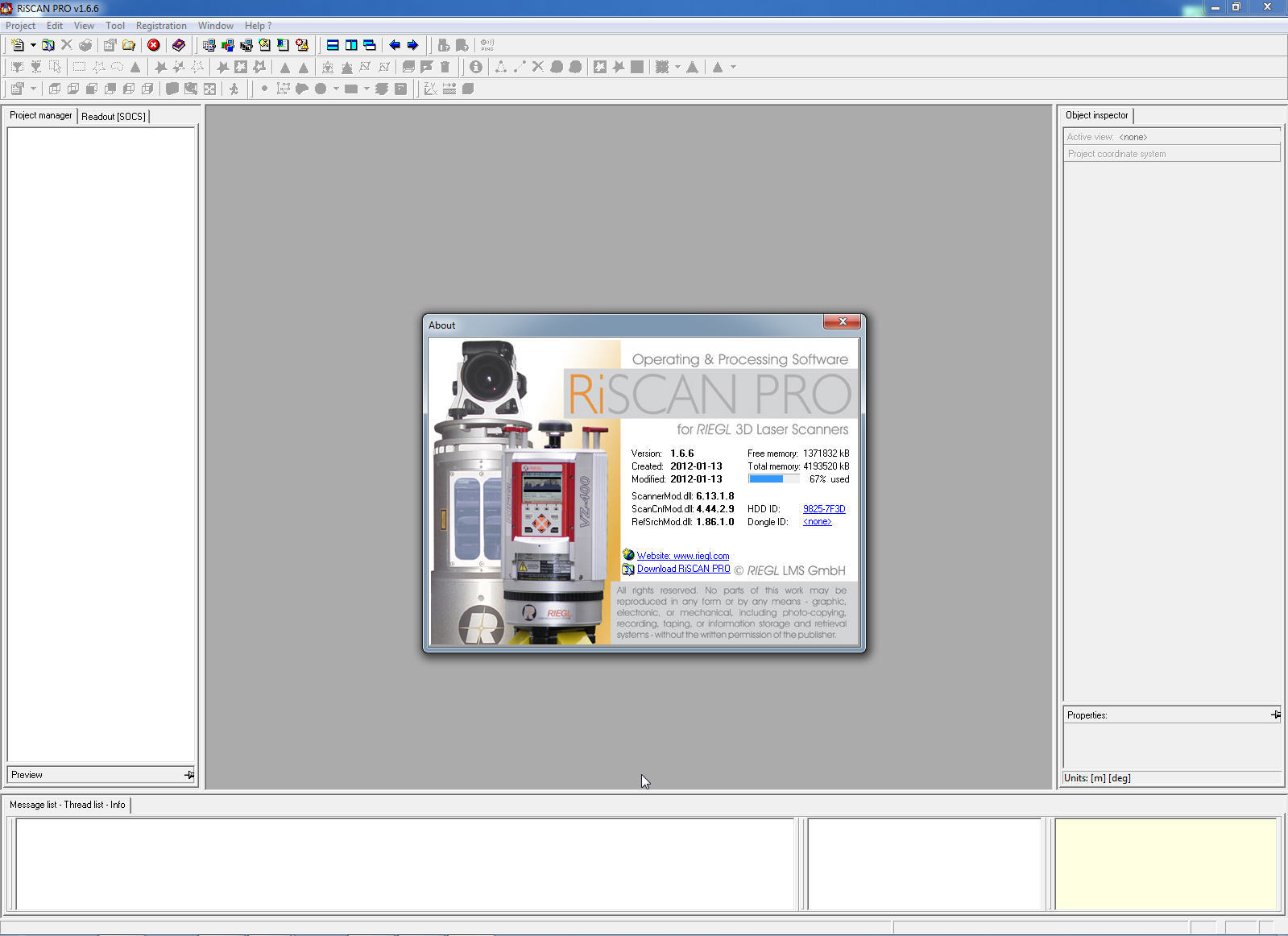Click the rectangle selection tool icon

point(79,67)
